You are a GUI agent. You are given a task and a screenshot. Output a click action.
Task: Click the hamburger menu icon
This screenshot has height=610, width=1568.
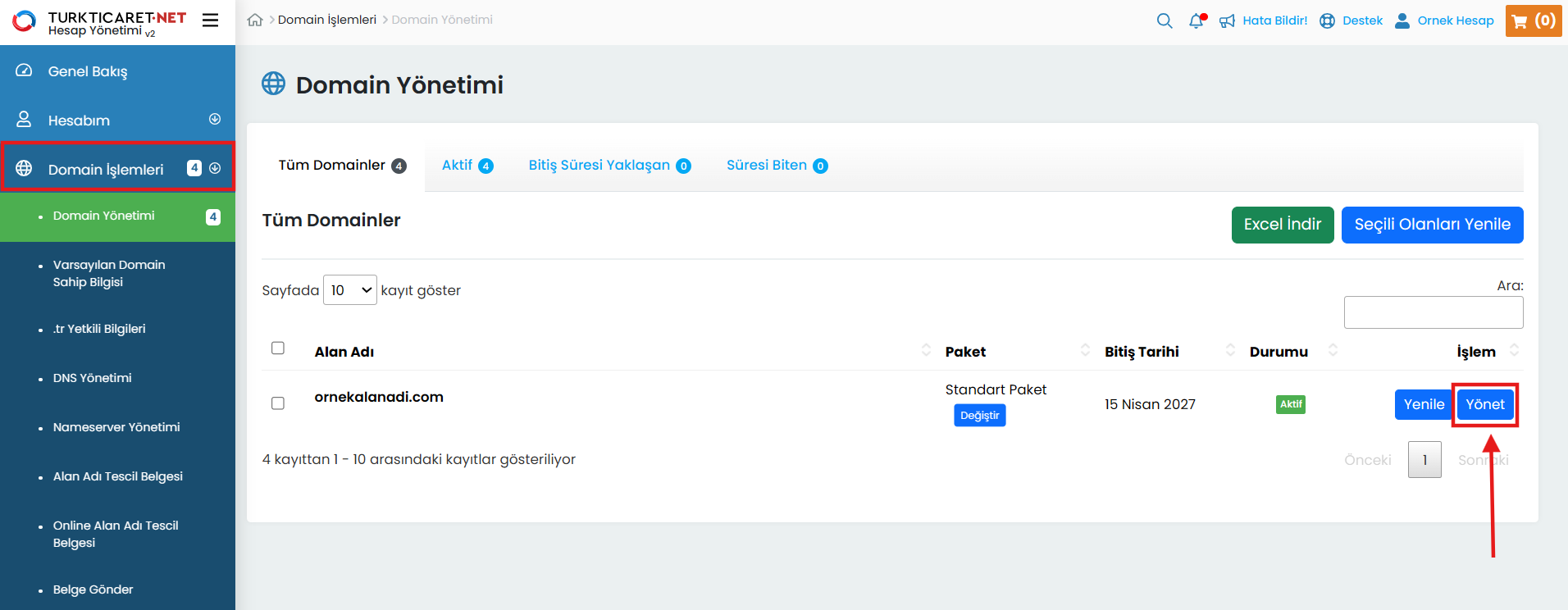pyautogui.click(x=211, y=20)
